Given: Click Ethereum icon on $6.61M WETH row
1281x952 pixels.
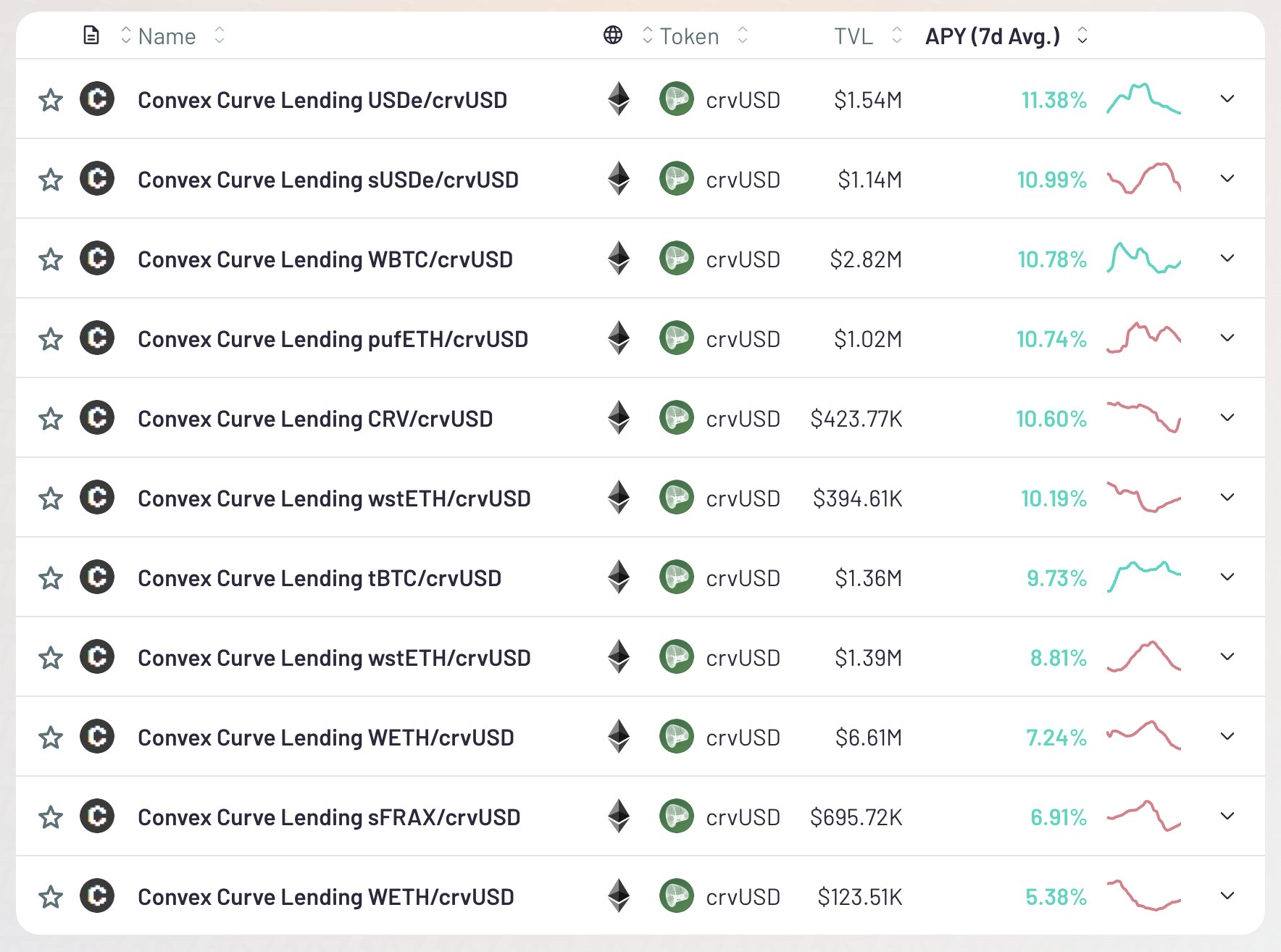Looking at the screenshot, I should (618, 736).
